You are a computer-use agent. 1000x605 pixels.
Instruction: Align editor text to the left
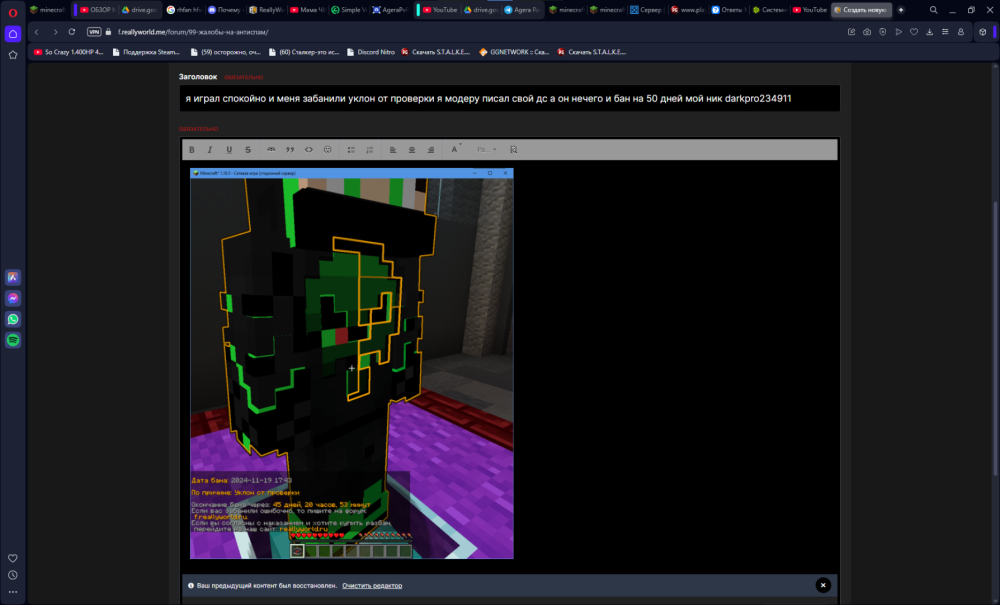pos(393,150)
